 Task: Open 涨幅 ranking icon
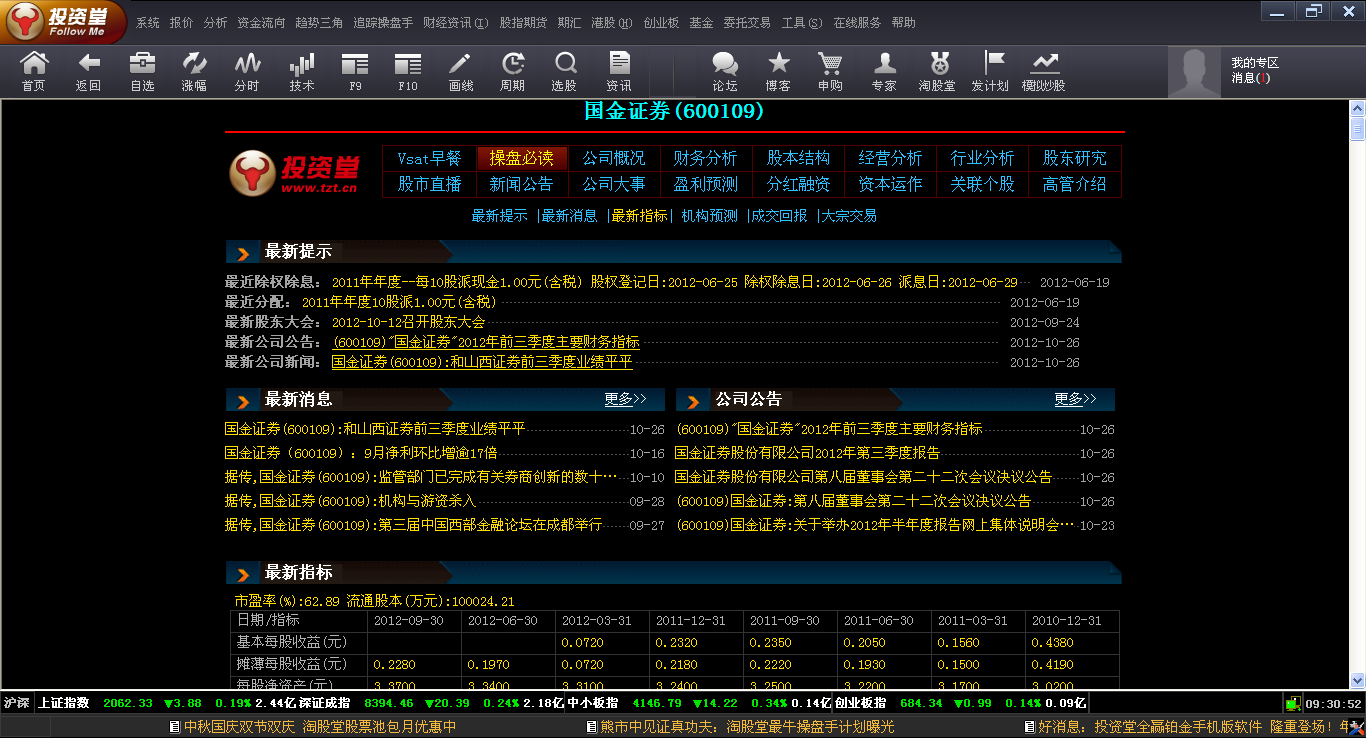(x=194, y=71)
